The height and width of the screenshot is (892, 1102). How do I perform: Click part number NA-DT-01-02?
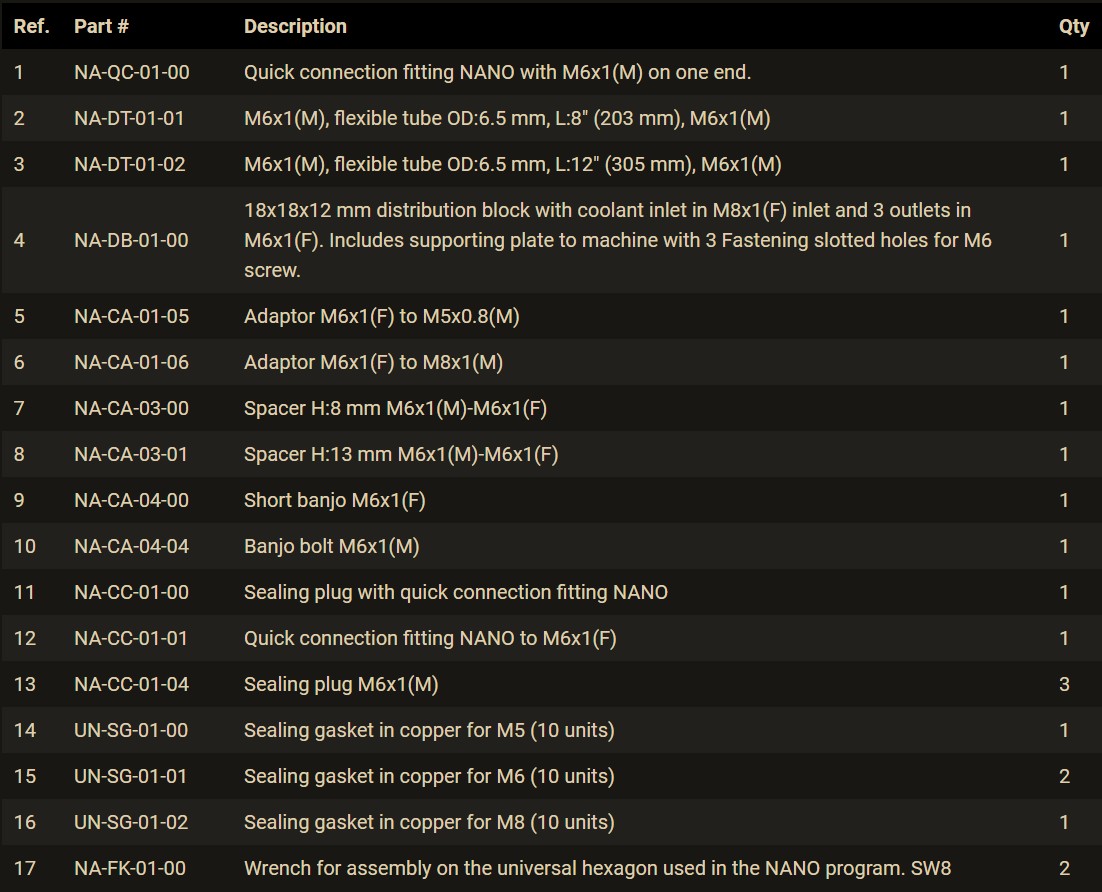(x=130, y=164)
